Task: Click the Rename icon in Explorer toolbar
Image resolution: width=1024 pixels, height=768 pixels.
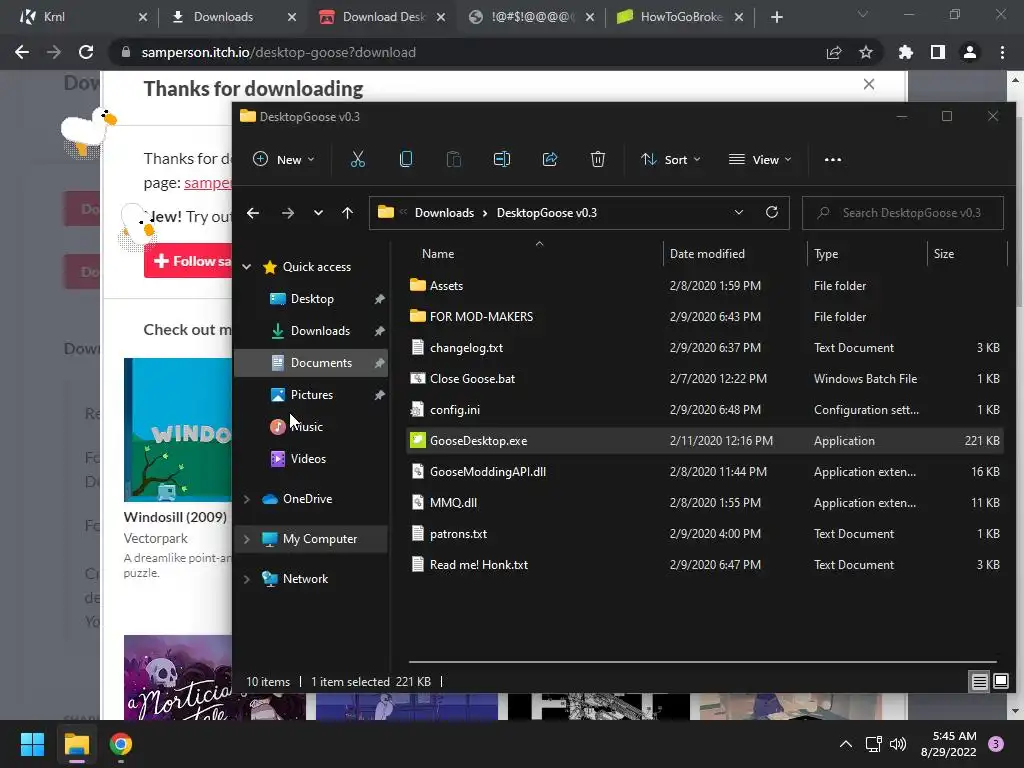Action: (x=502, y=159)
